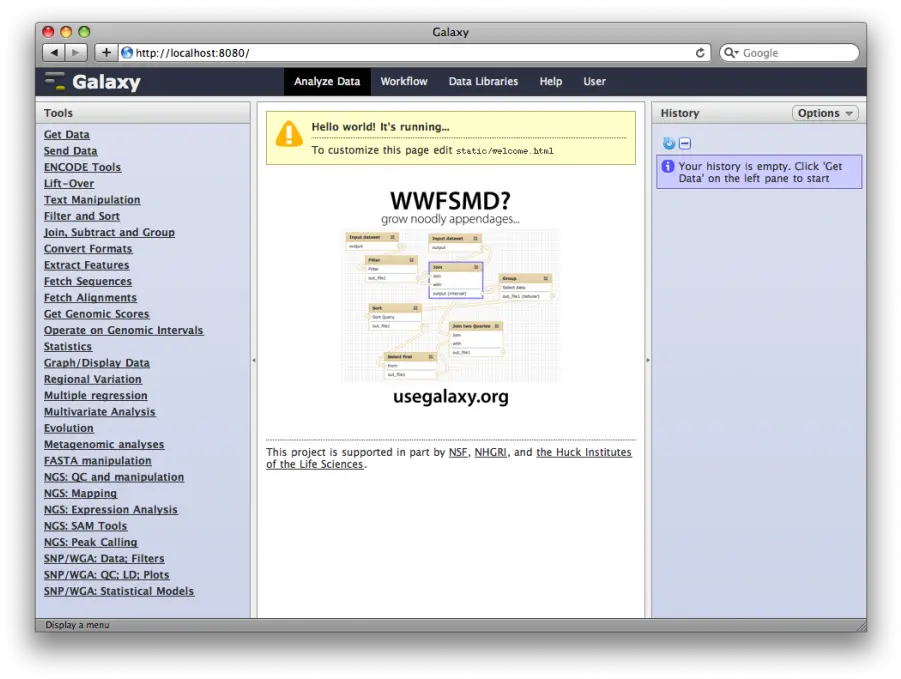The image size is (901, 679).
Task: Click the yellow warning triangle icon
Action: 289,134
